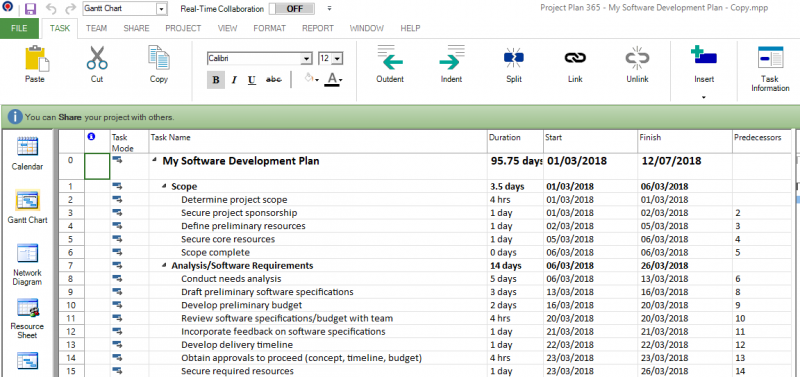This screenshot has width=800, height=377.
Task: Click the Duration column header
Action: [515, 142]
